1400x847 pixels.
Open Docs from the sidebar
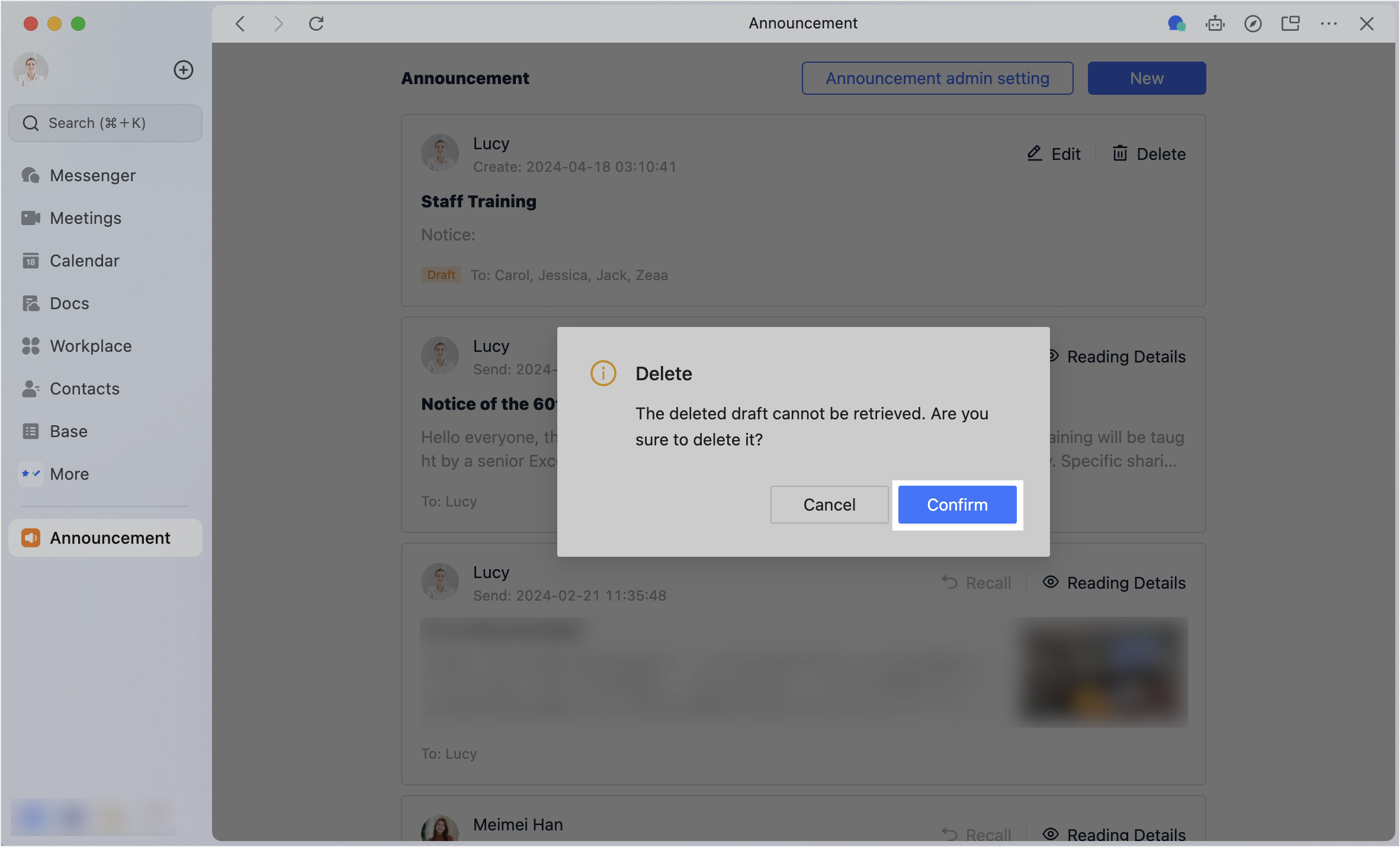coord(69,303)
